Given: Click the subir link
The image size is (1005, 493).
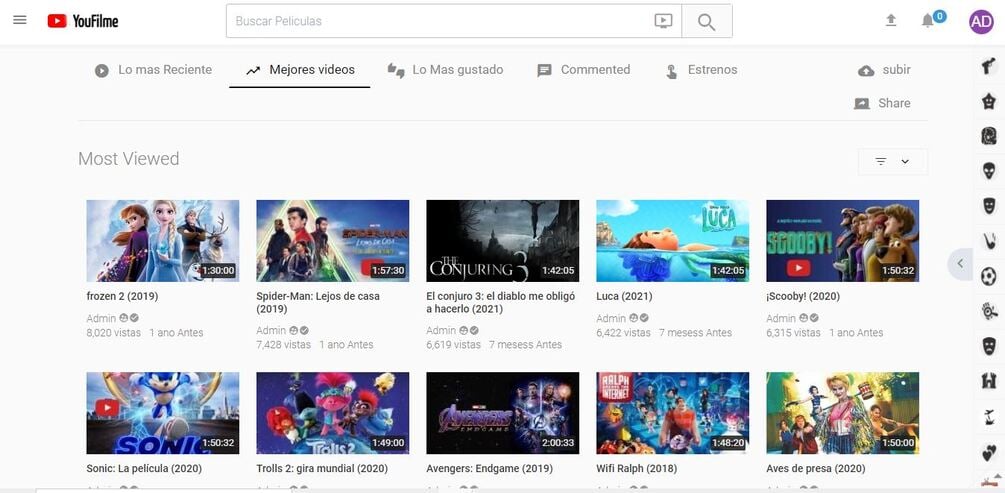Looking at the screenshot, I should click(896, 70).
